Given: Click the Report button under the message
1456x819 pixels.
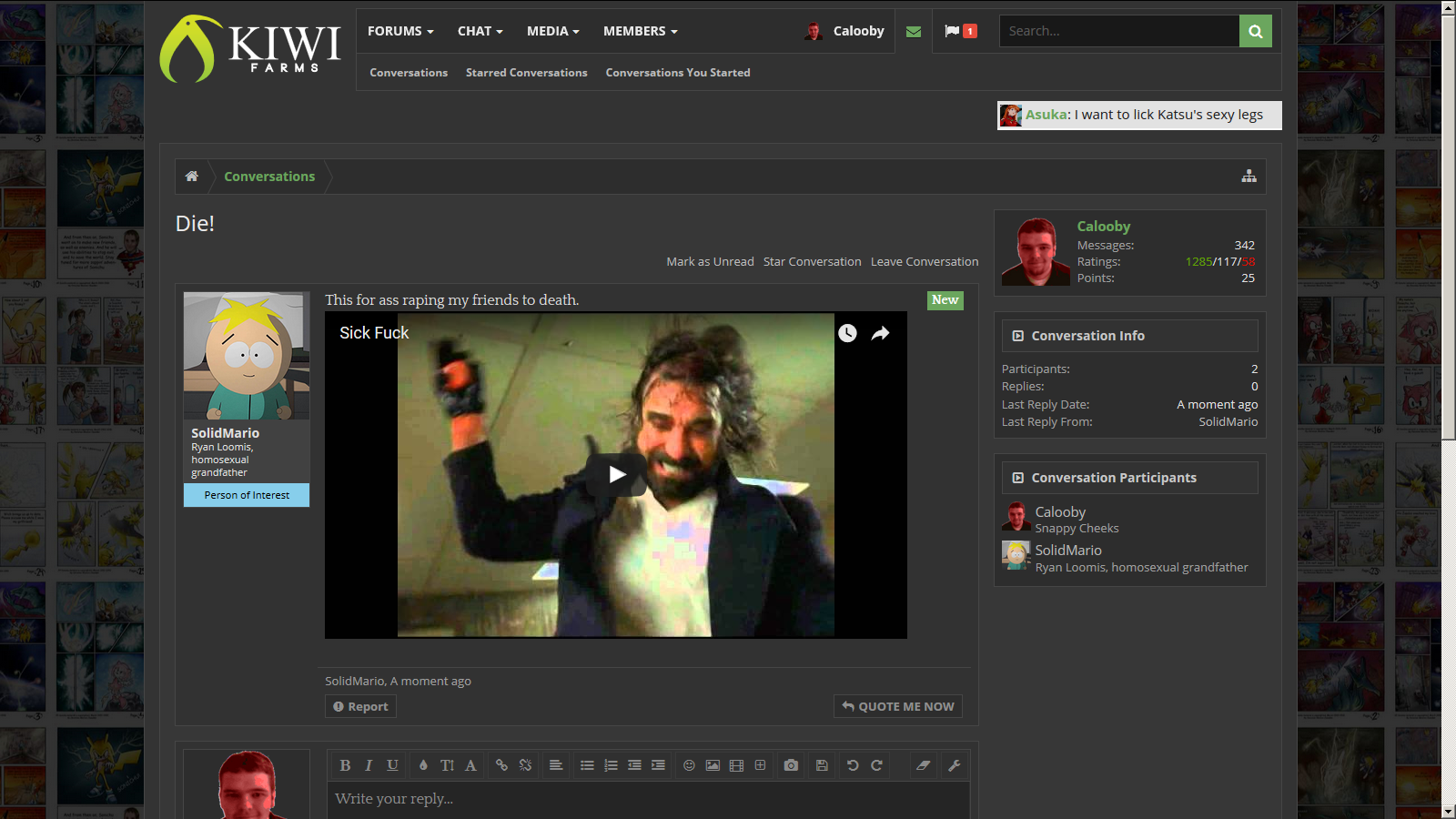Looking at the screenshot, I should (360, 707).
